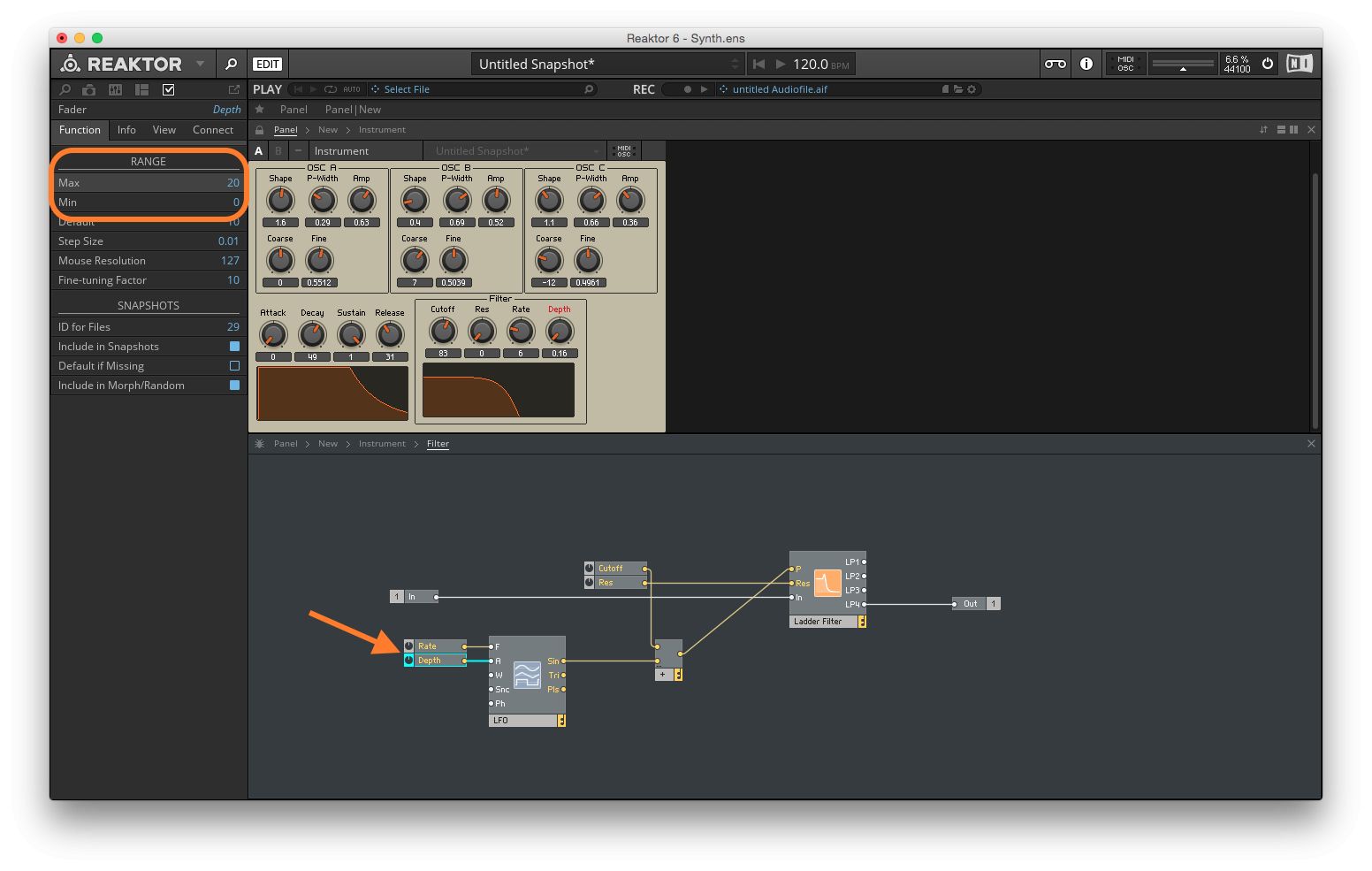Click the ID for Files value 29
This screenshot has width=1372, height=871.
[233, 327]
